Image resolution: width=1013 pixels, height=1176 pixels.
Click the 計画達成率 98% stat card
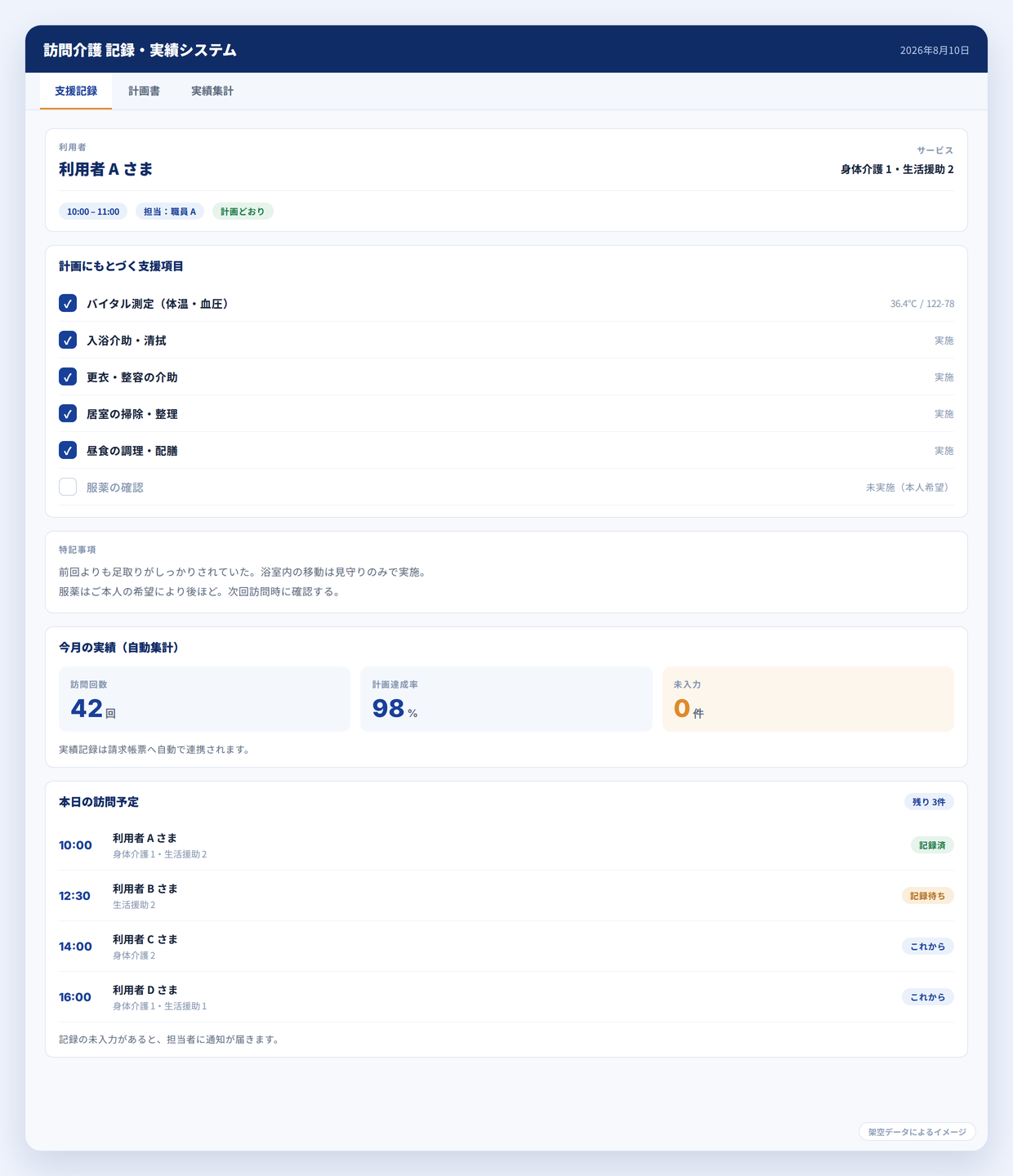click(x=506, y=699)
